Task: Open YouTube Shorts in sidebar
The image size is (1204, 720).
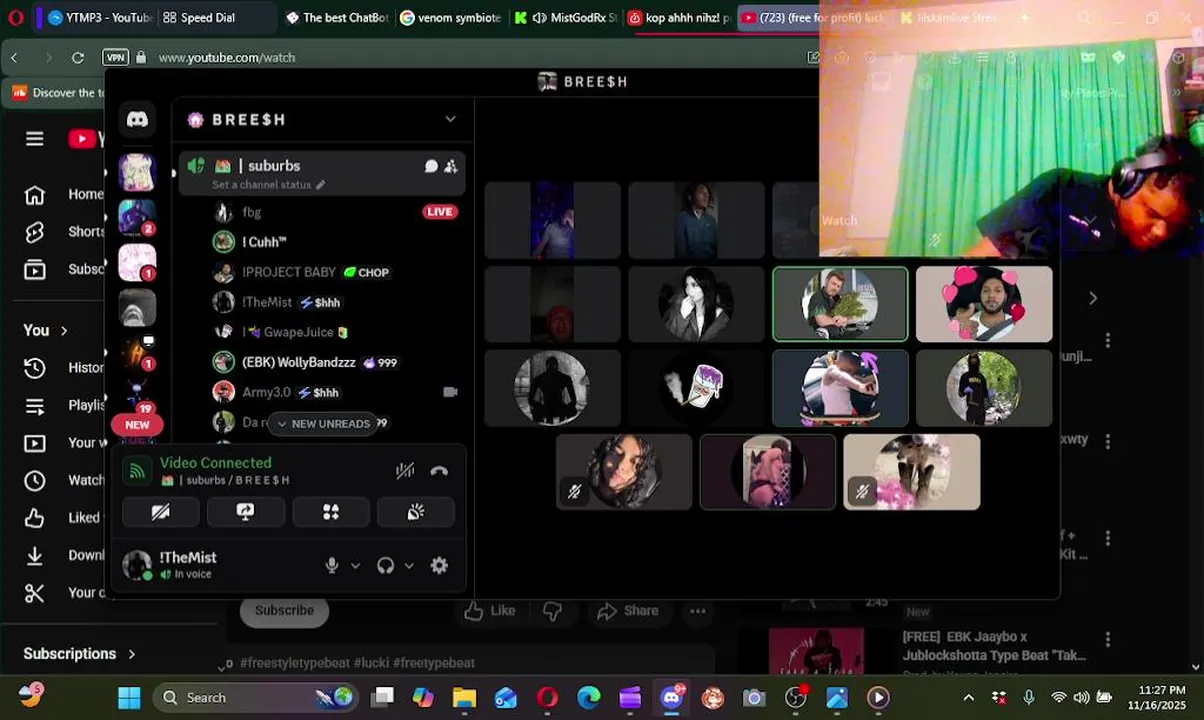Action: click(x=63, y=232)
